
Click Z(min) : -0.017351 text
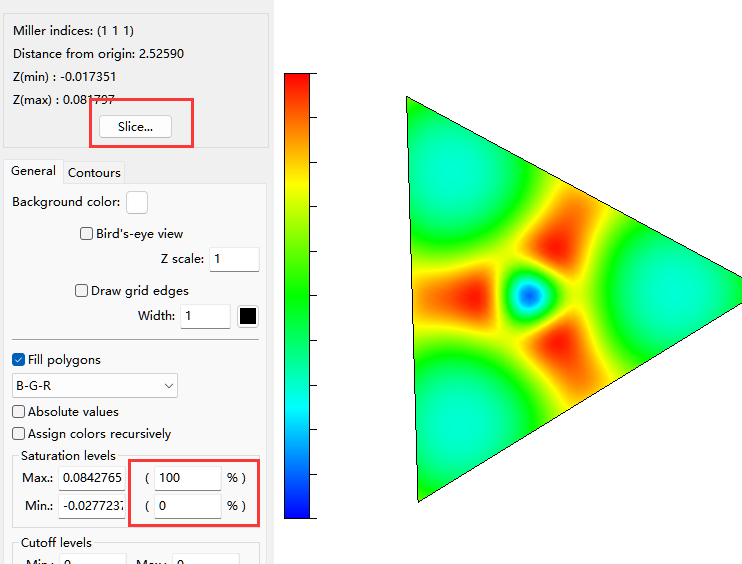coord(64,77)
